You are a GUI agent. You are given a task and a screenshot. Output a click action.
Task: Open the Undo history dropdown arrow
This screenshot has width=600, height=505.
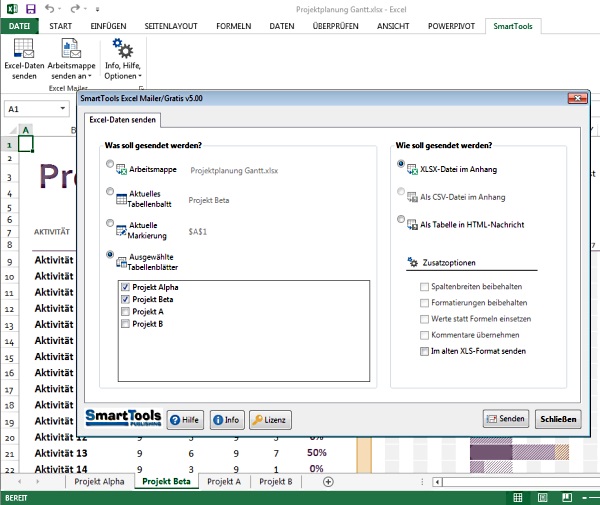[x=60, y=9]
